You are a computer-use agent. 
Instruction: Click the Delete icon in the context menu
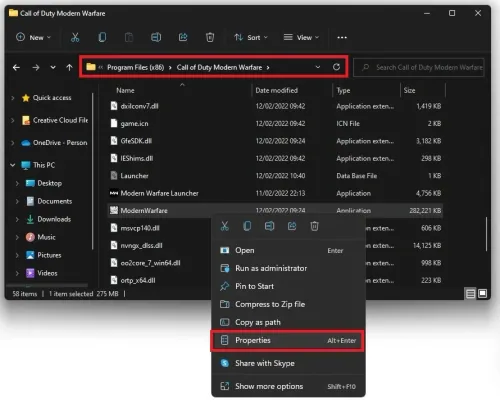click(314, 226)
